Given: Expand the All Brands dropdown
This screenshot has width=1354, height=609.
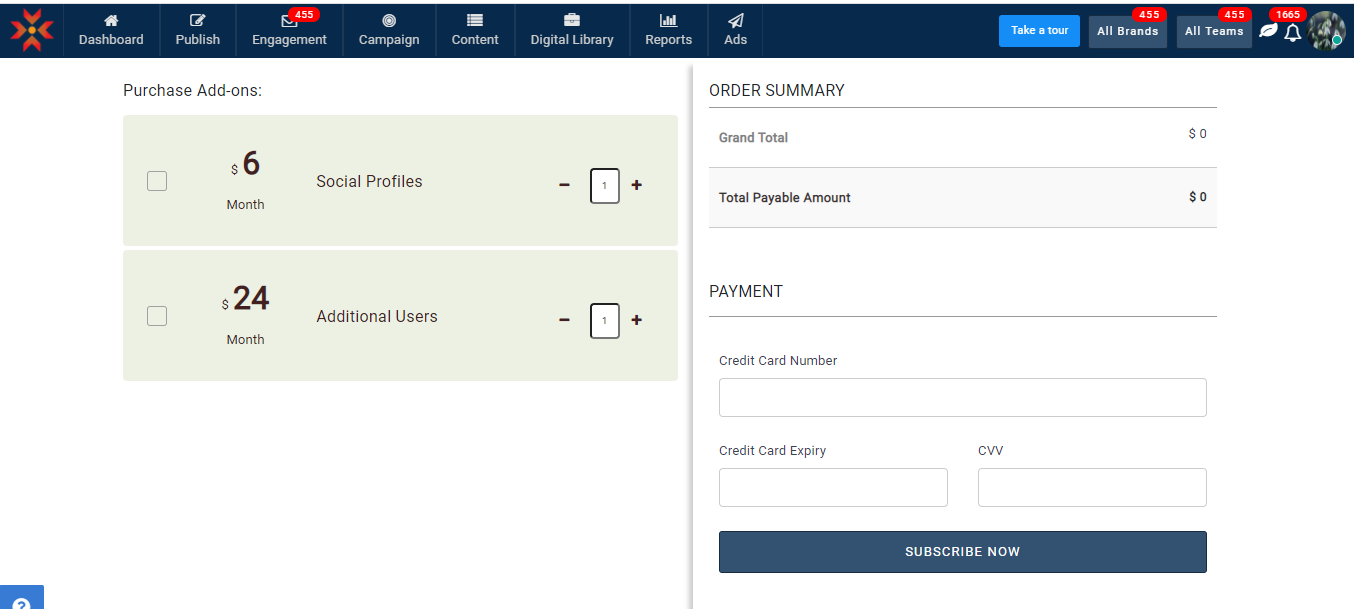Looking at the screenshot, I should point(1127,31).
